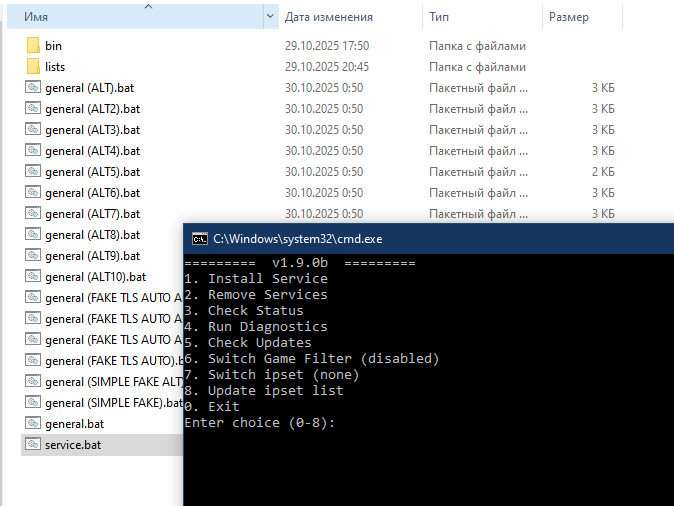Click the general (ALT4).bat file name
The height and width of the screenshot is (506, 674).
[92, 151]
